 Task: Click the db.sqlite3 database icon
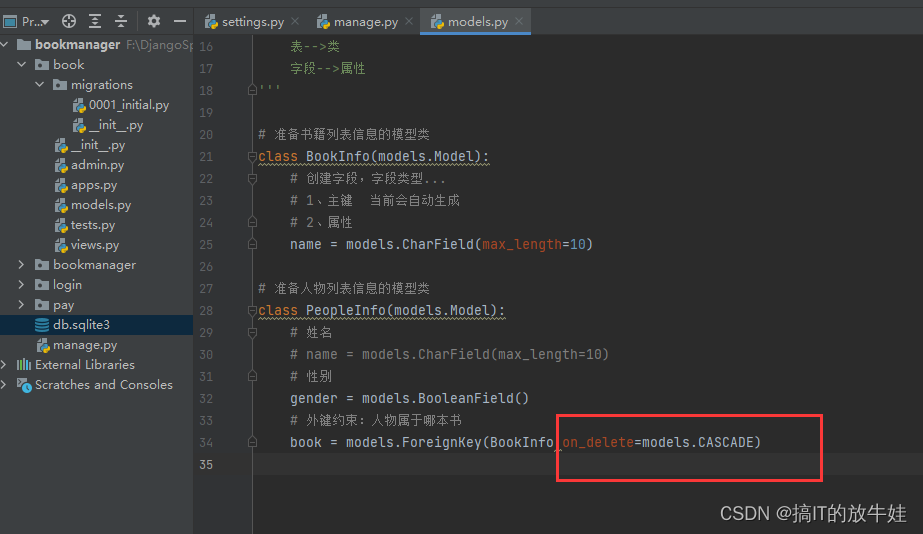tap(42, 325)
